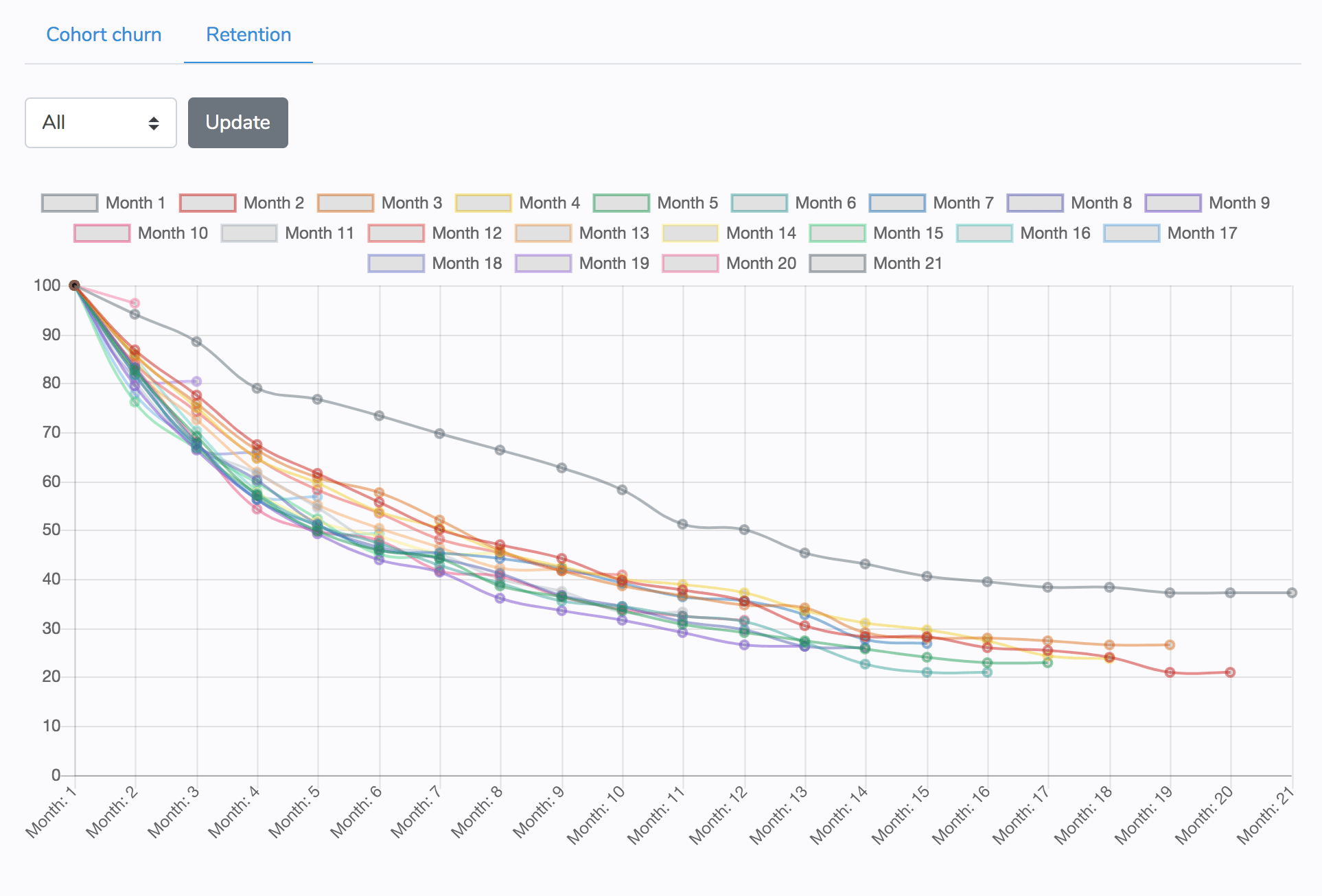Image resolution: width=1322 pixels, height=896 pixels.
Task: Click the Month 12 red legend box
Action: point(396,233)
